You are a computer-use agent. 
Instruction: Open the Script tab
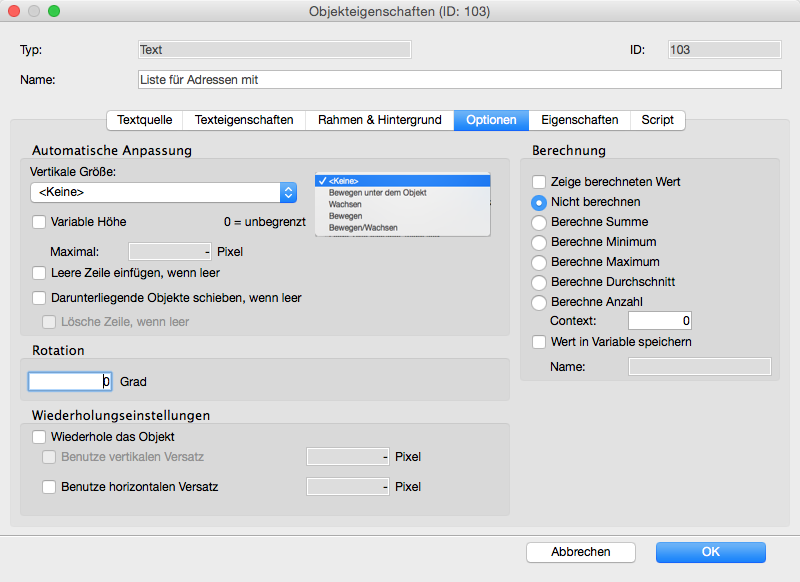point(657,120)
